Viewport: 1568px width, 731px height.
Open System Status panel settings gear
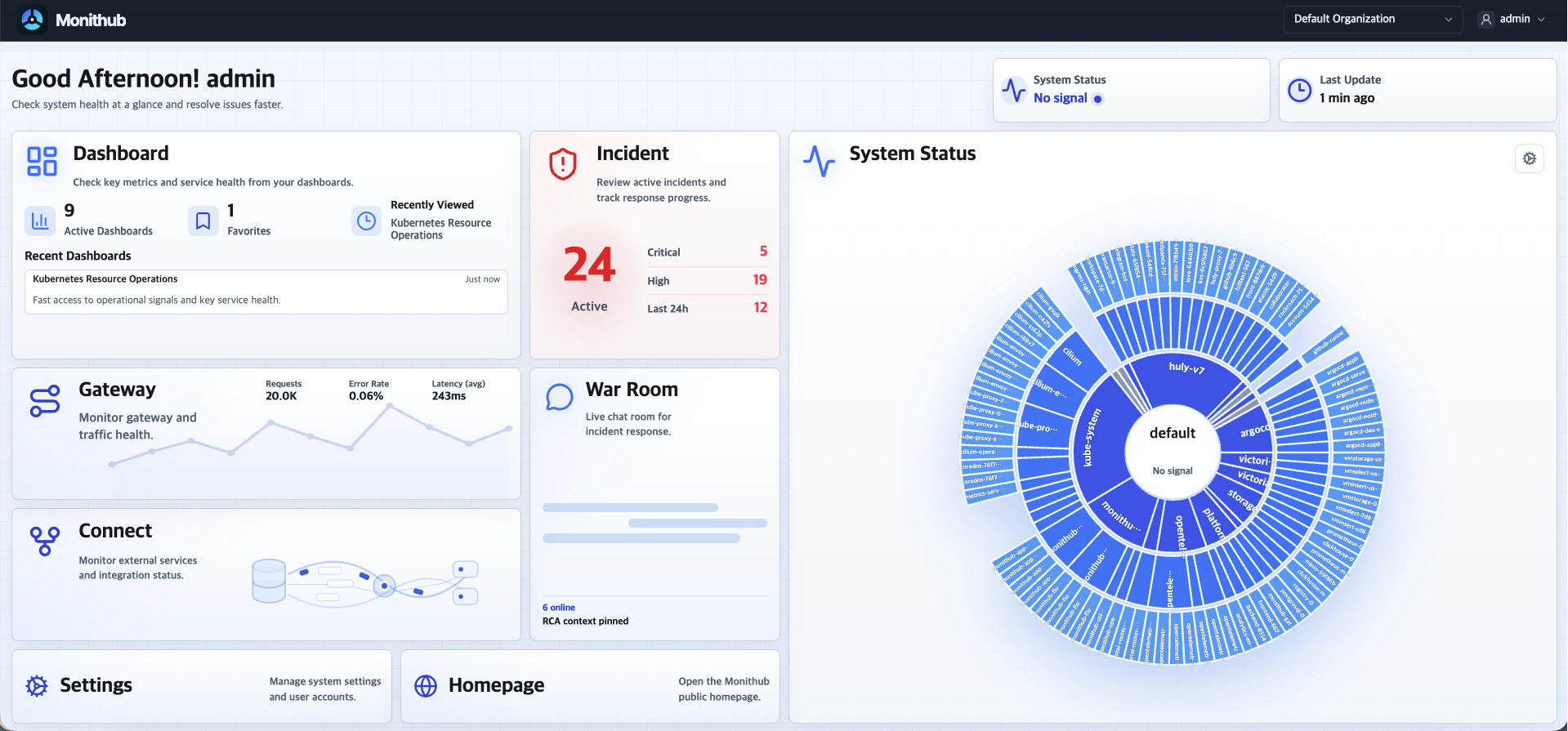1530,158
